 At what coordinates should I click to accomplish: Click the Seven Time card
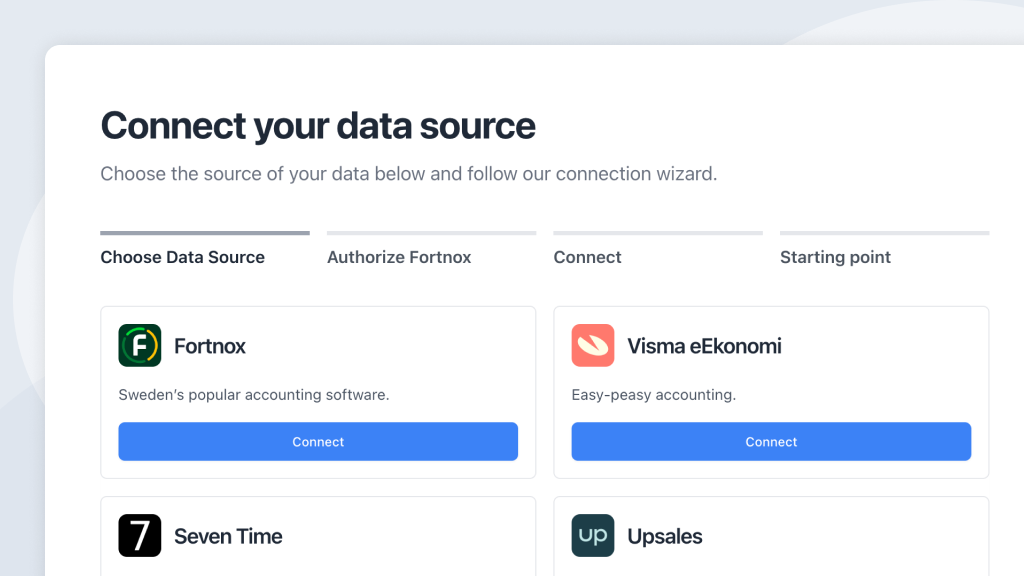tap(318, 535)
